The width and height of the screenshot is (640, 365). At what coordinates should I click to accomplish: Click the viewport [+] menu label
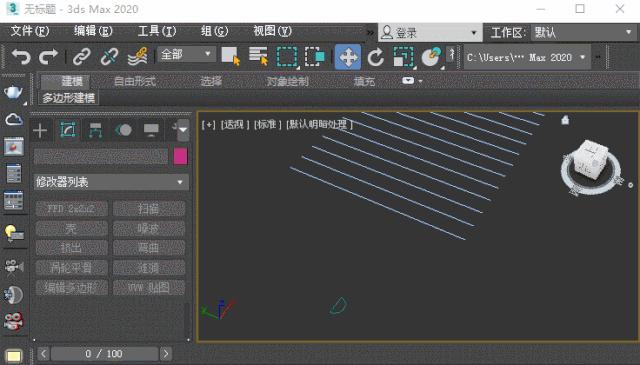click(x=209, y=125)
